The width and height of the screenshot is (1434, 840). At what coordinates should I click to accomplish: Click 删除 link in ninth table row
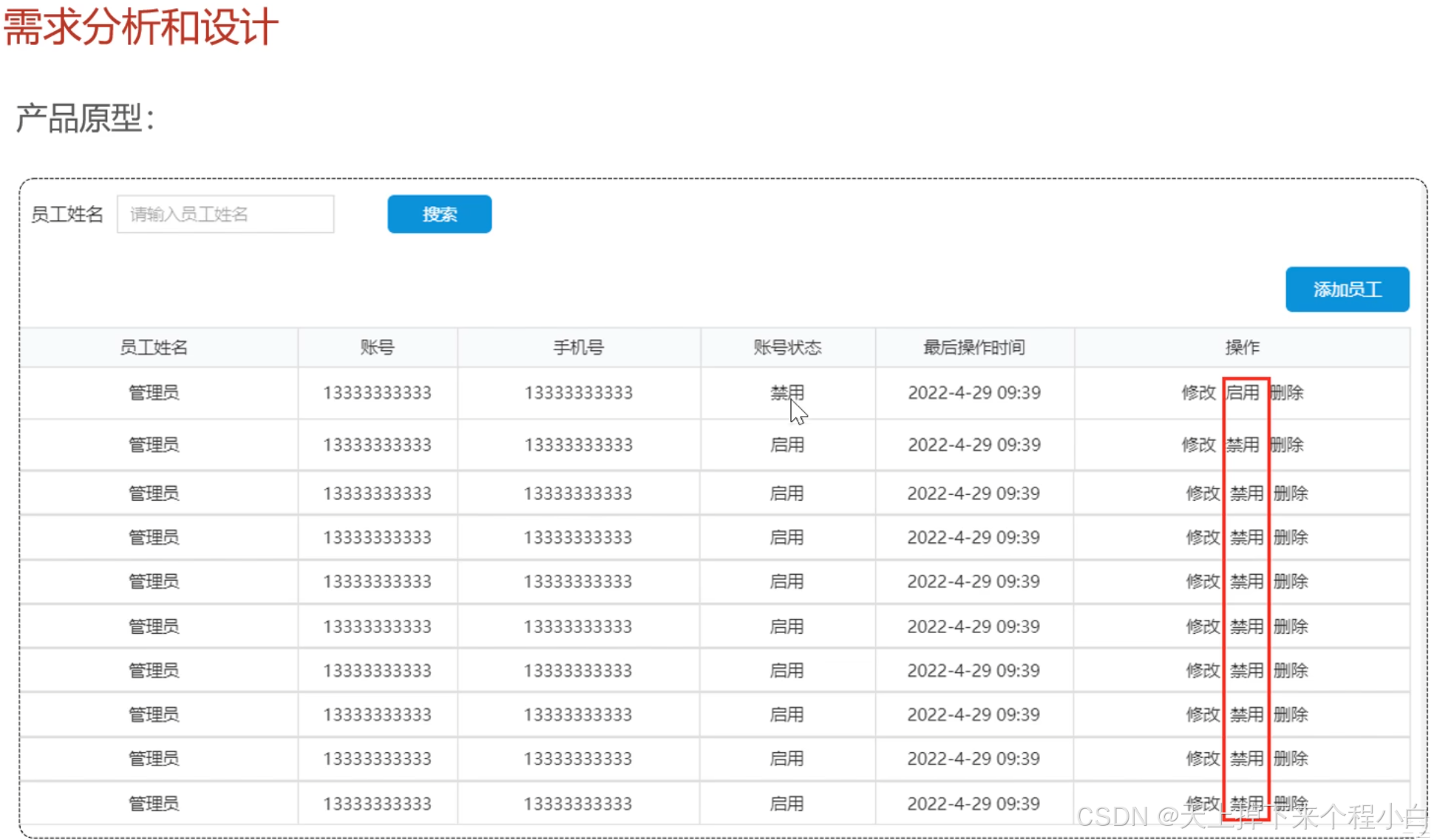coord(1291,759)
